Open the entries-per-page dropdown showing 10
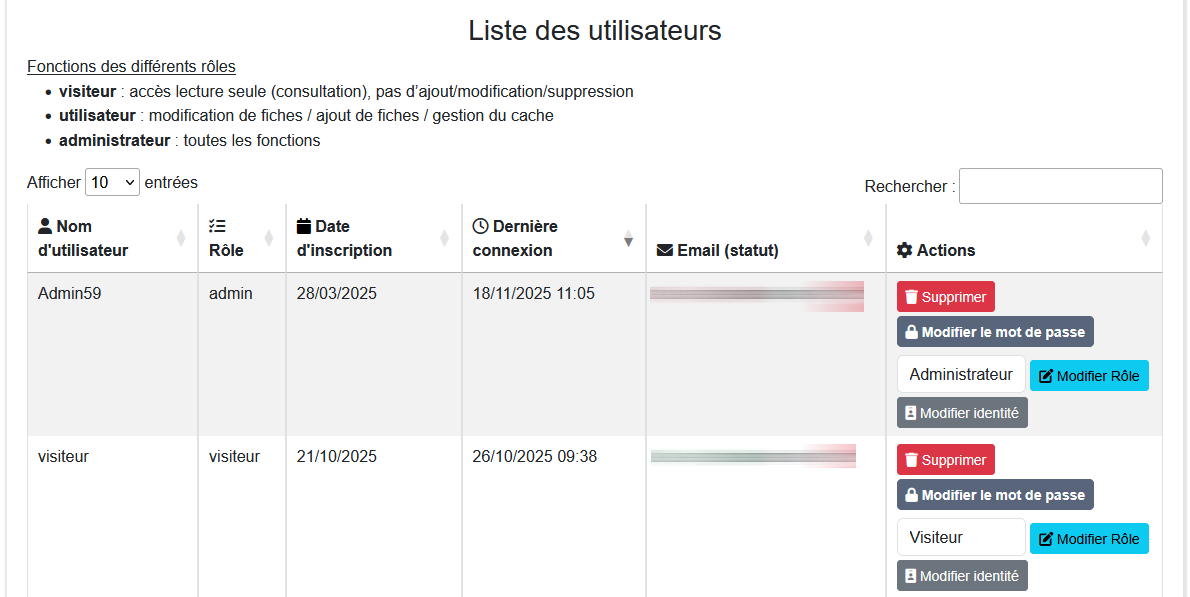The width and height of the screenshot is (1190, 597). point(112,182)
